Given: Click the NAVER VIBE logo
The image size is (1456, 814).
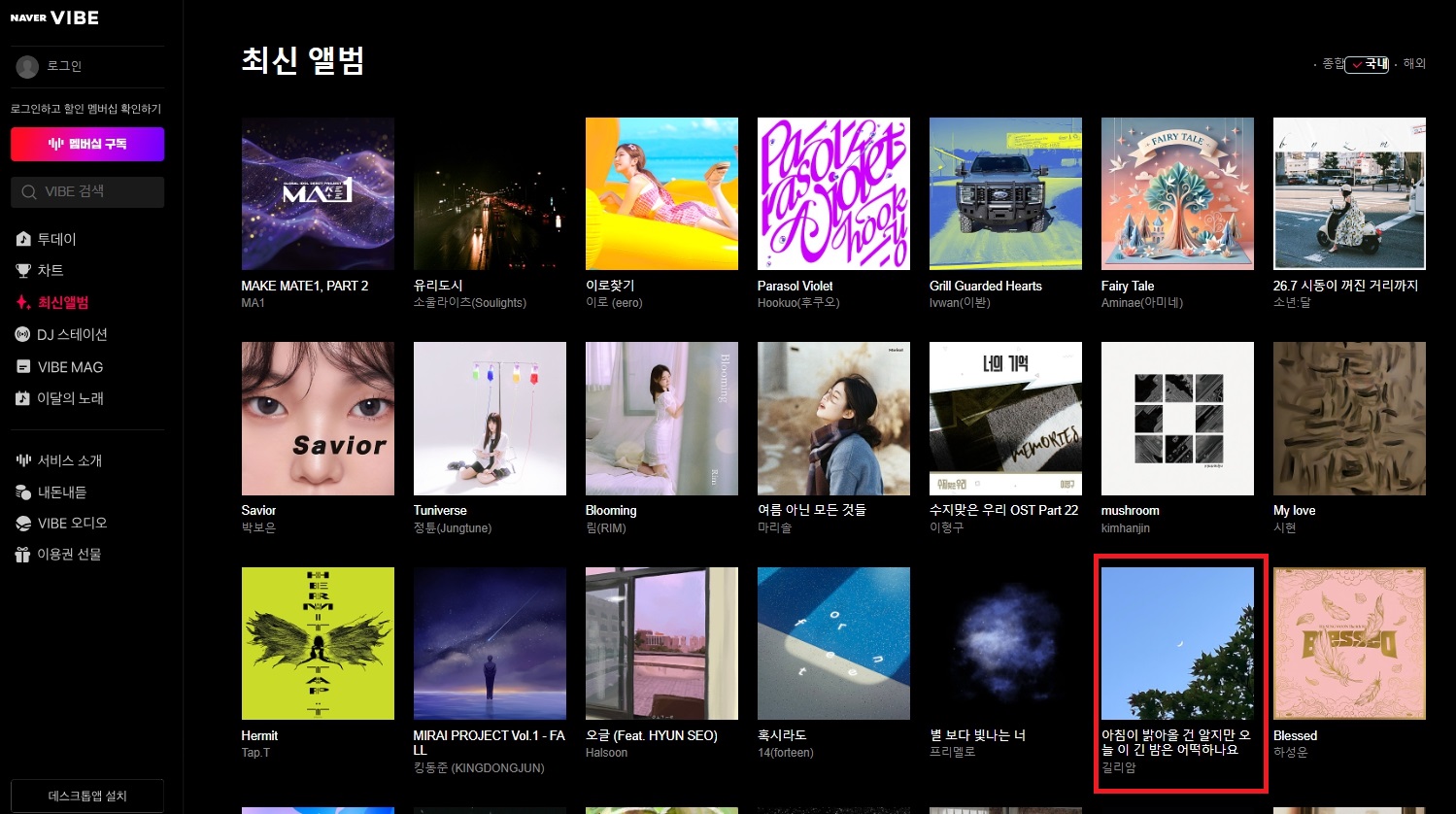Looking at the screenshot, I should click(54, 17).
